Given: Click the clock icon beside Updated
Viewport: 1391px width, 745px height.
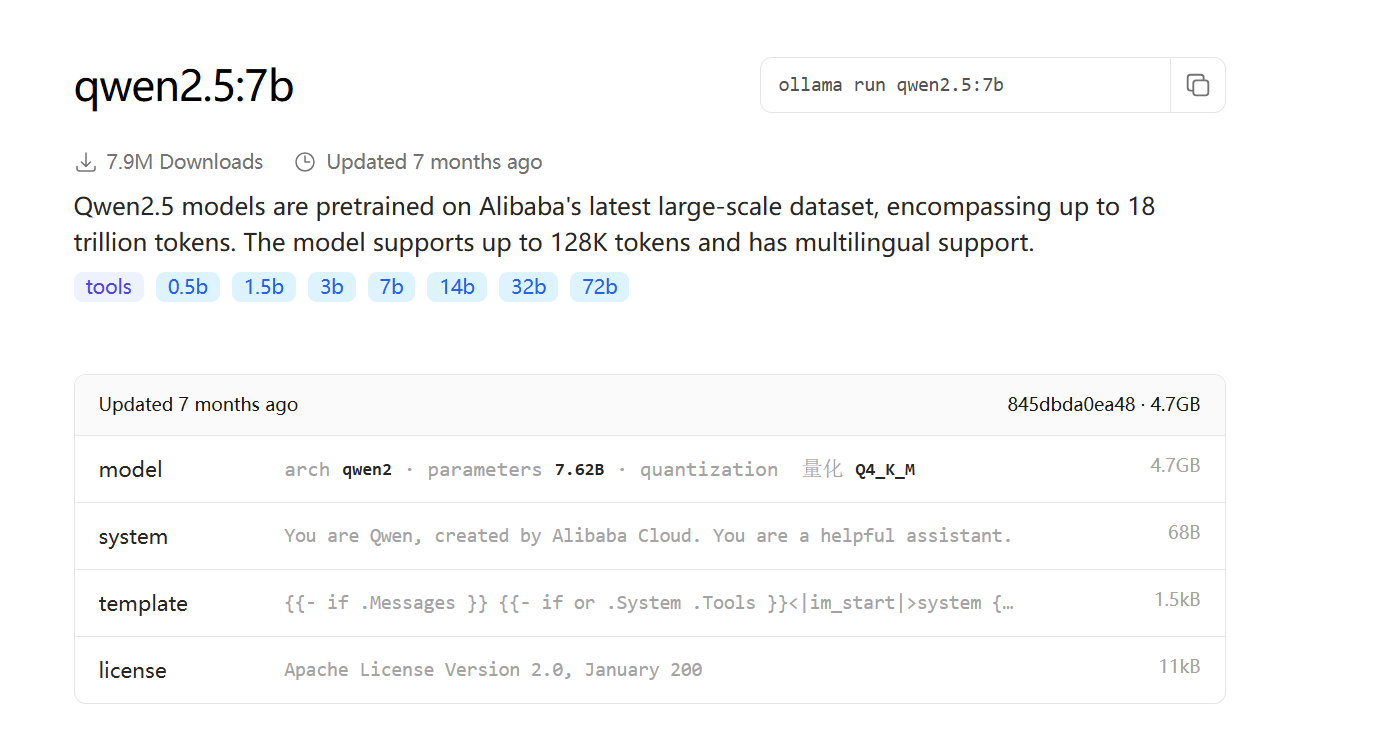Looking at the screenshot, I should coord(305,162).
